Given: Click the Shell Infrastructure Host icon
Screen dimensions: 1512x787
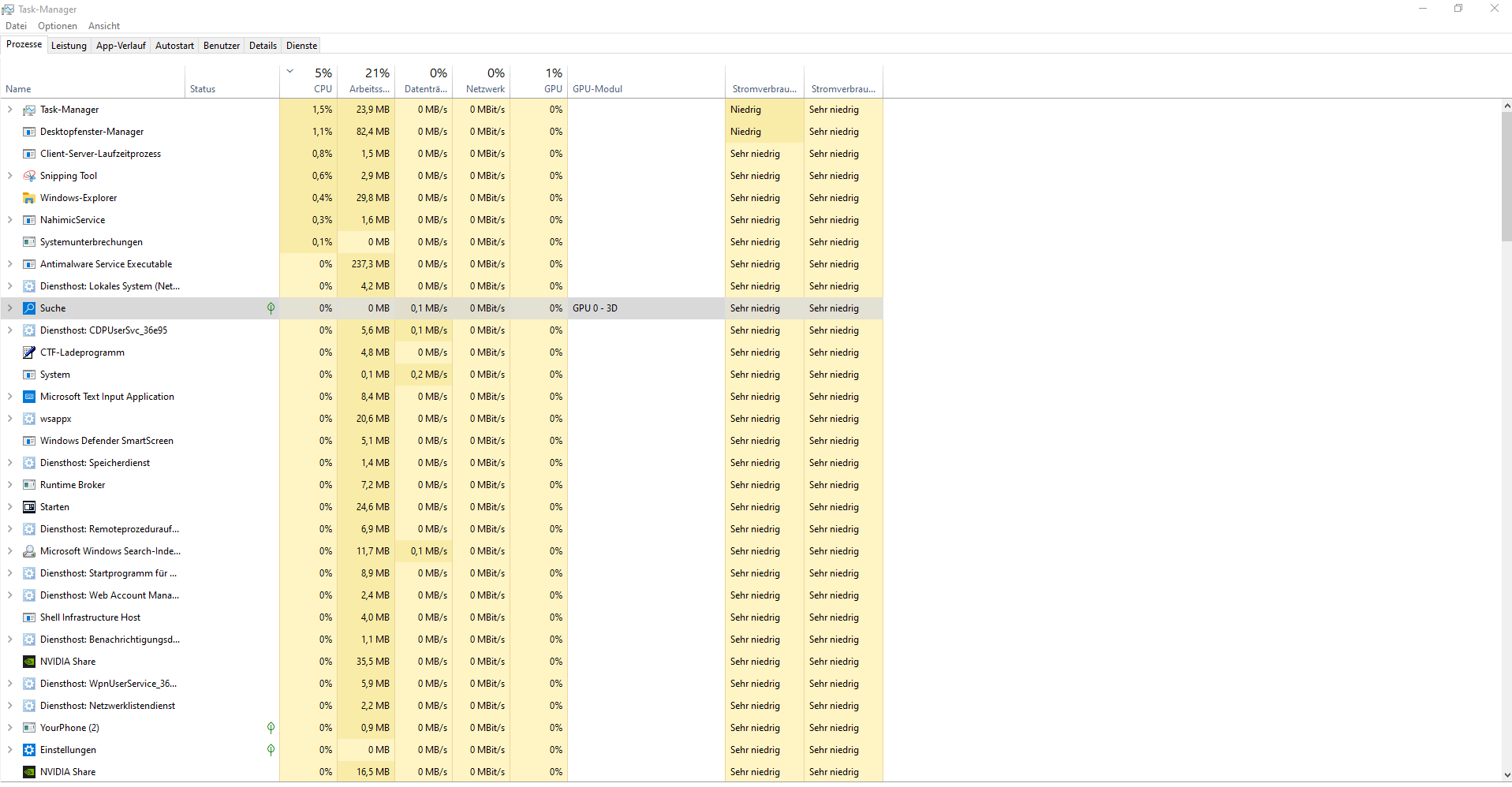Looking at the screenshot, I should pos(29,617).
